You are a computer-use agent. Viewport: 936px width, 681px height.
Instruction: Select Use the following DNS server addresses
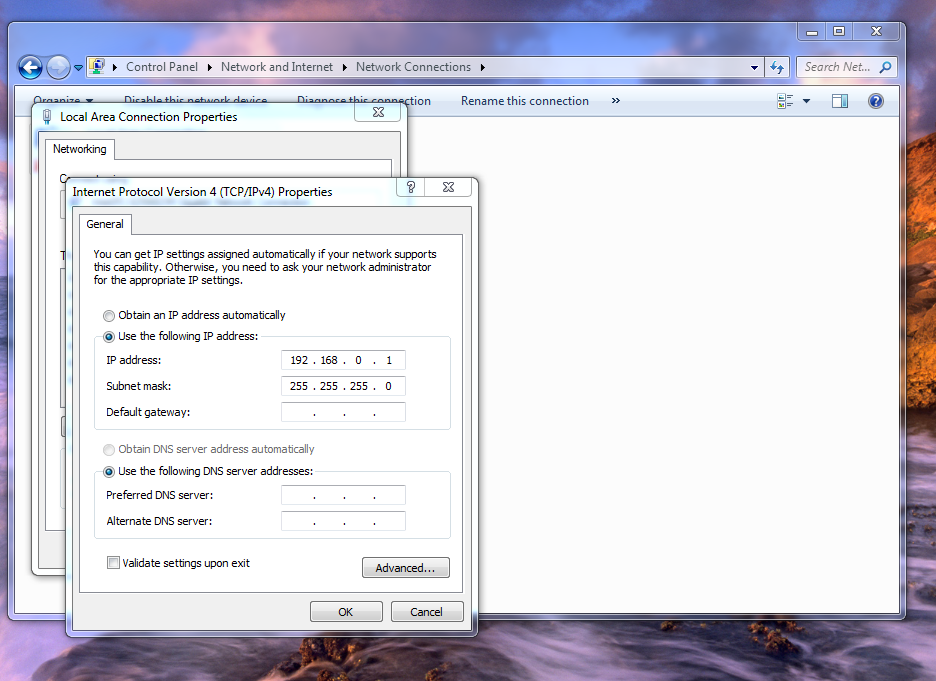[108, 471]
